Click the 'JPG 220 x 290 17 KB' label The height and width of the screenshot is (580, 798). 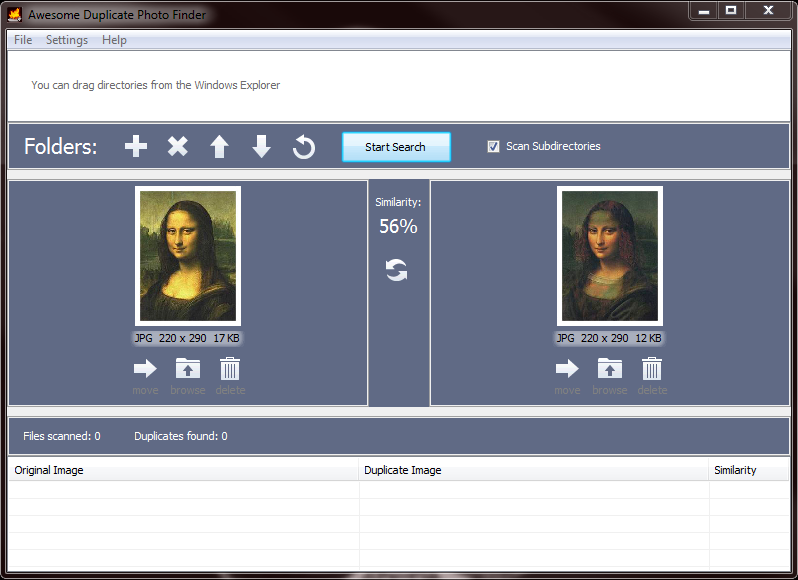(x=187, y=338)
